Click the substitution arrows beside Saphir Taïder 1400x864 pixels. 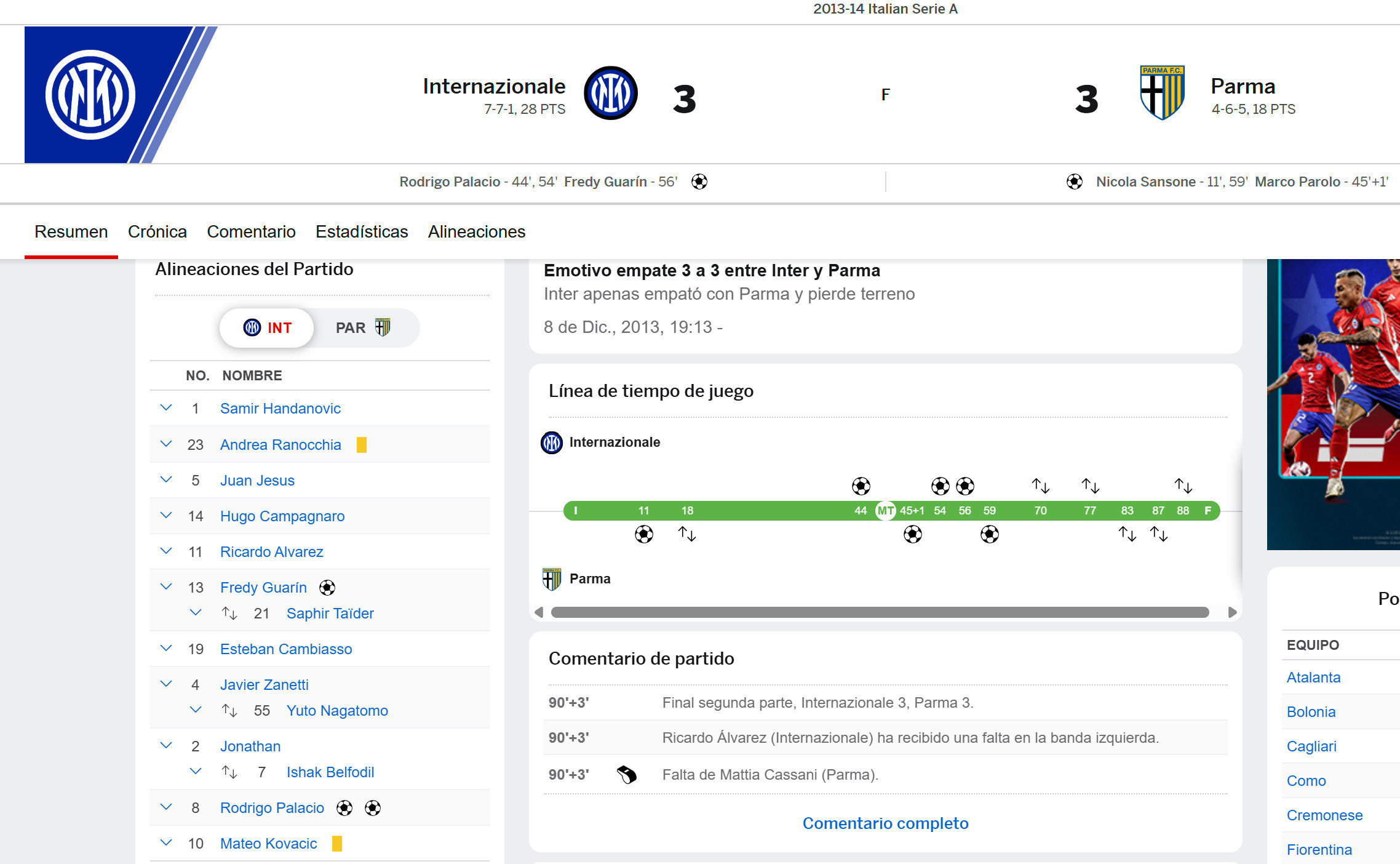point(229,614)
